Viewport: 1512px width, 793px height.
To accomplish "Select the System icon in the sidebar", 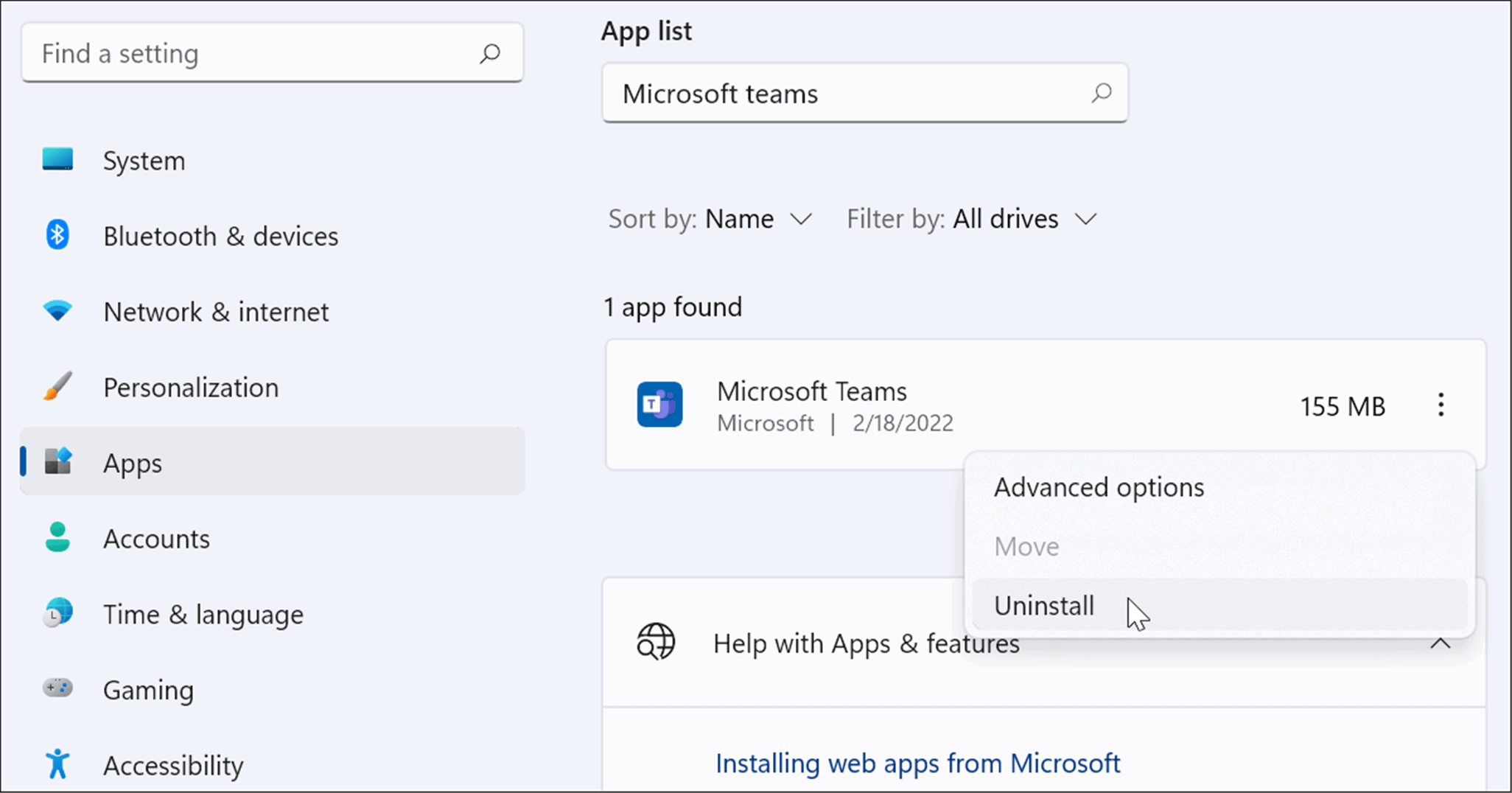I will (x=56, y=160).
